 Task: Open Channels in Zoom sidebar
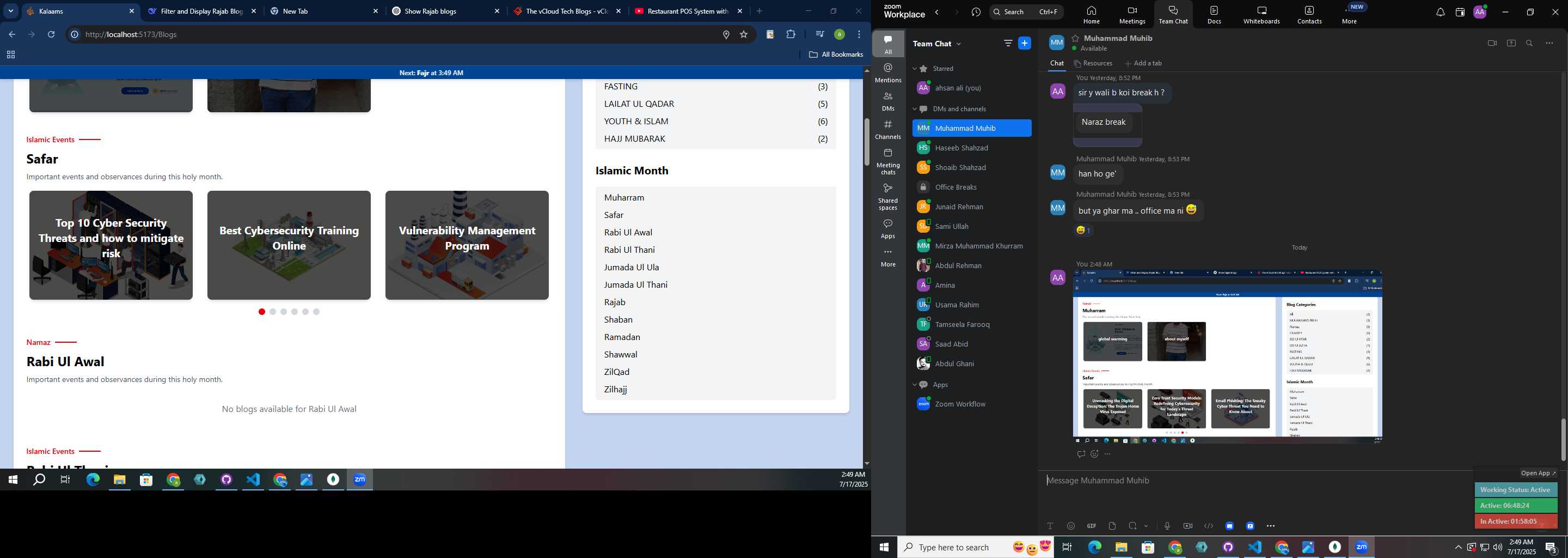click(888, 130)
